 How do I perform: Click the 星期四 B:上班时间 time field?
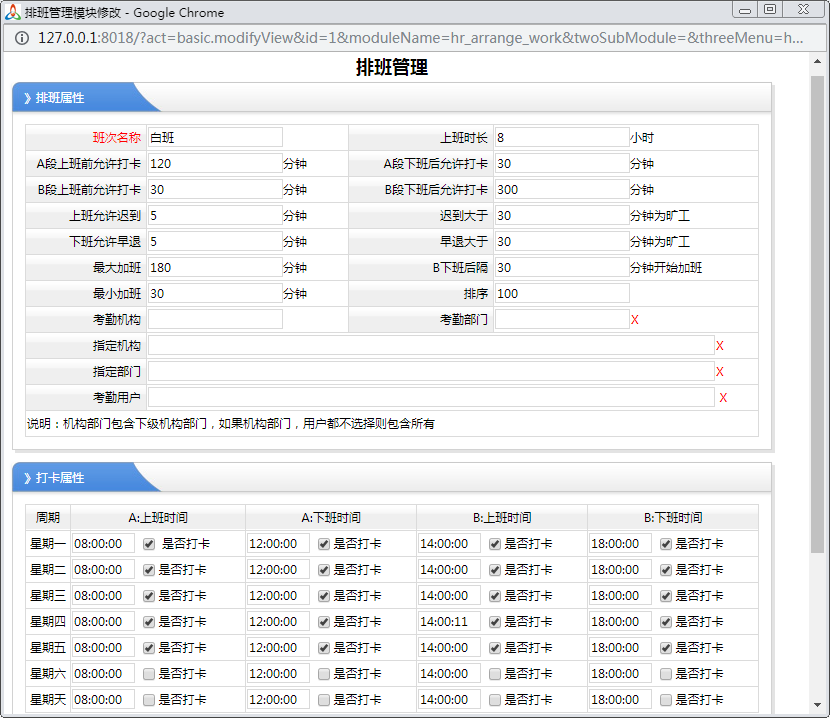coord(449,622)
